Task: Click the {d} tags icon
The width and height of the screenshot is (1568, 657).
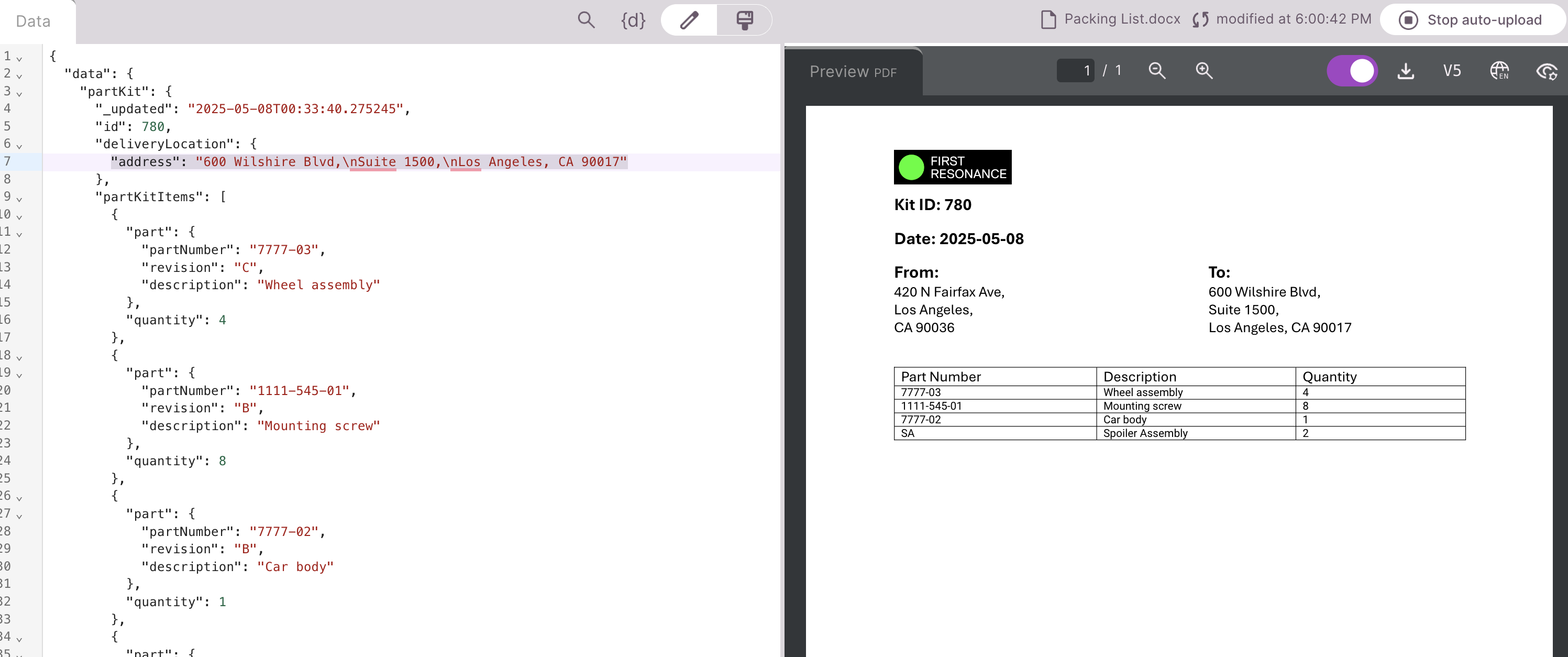Action: 633,20
